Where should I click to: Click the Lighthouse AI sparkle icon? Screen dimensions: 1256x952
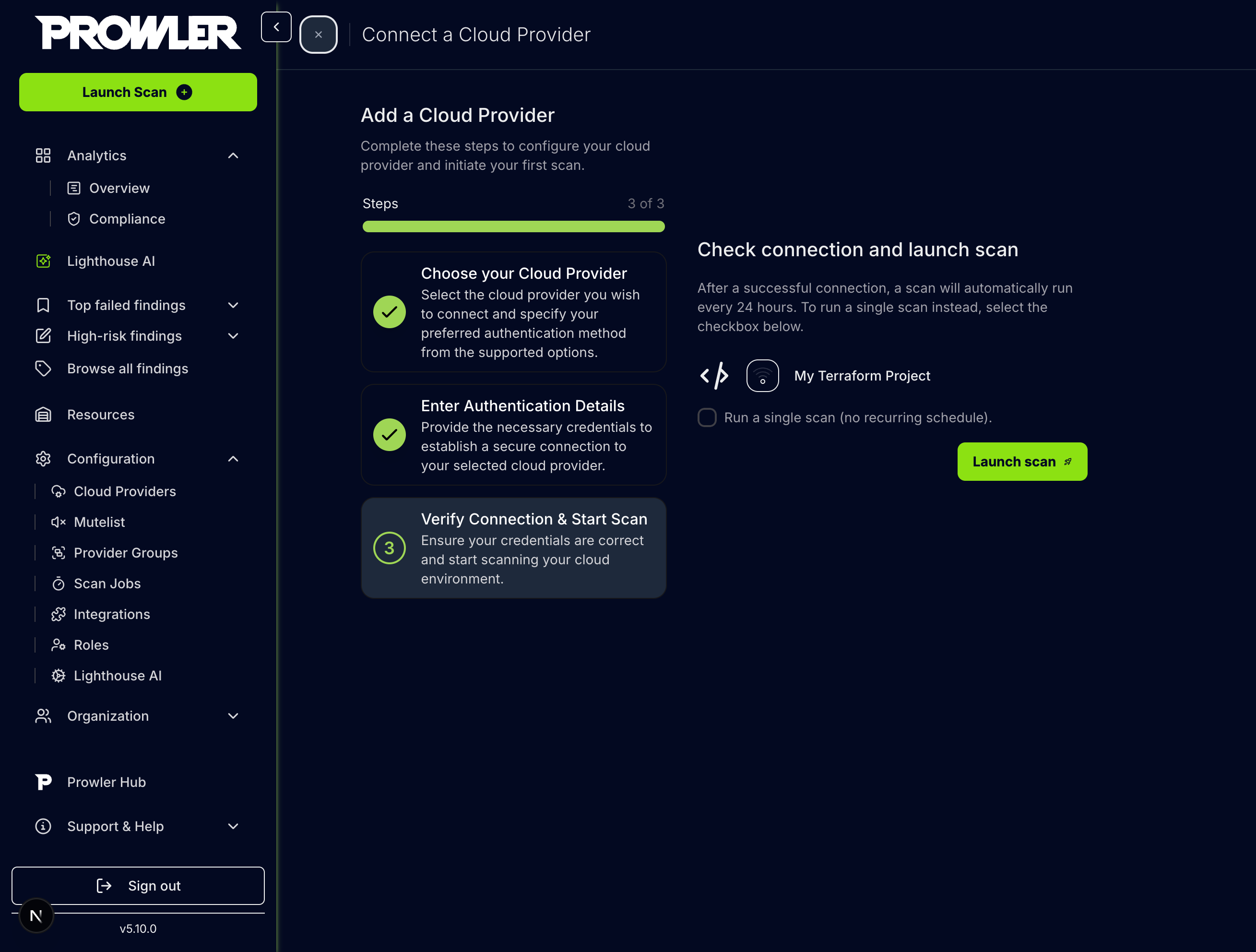click(x=43, y=261)
